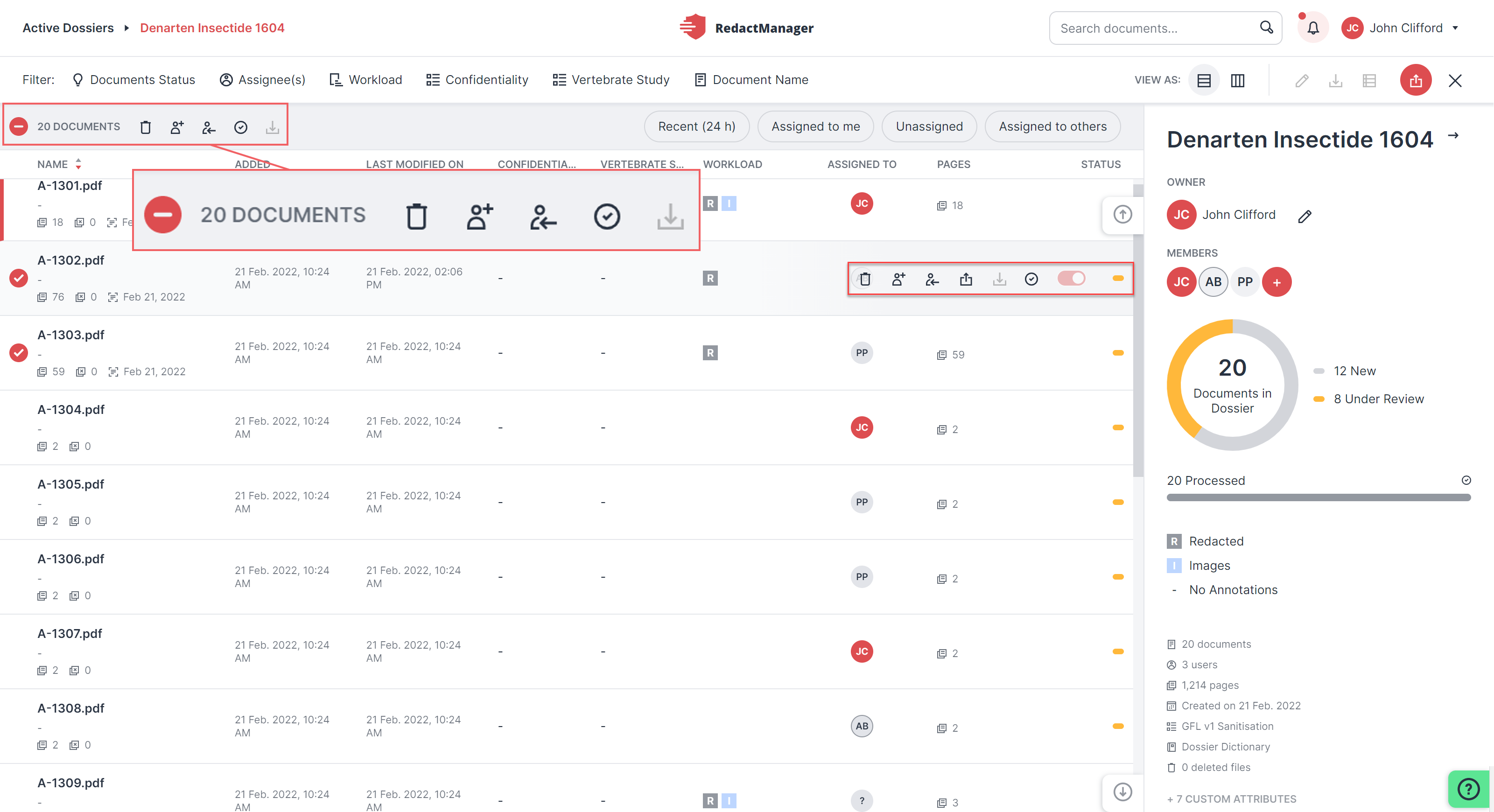Click the document list vertical scrollbar
This screenshot has height=812, width=1494.
(x=1138, y=330)
